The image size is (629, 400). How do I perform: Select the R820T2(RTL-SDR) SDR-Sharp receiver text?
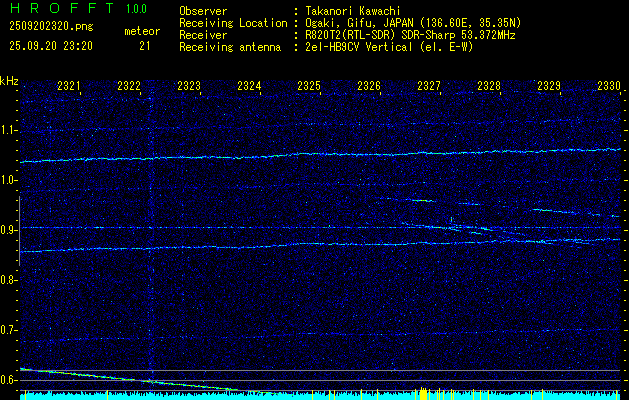410,35
